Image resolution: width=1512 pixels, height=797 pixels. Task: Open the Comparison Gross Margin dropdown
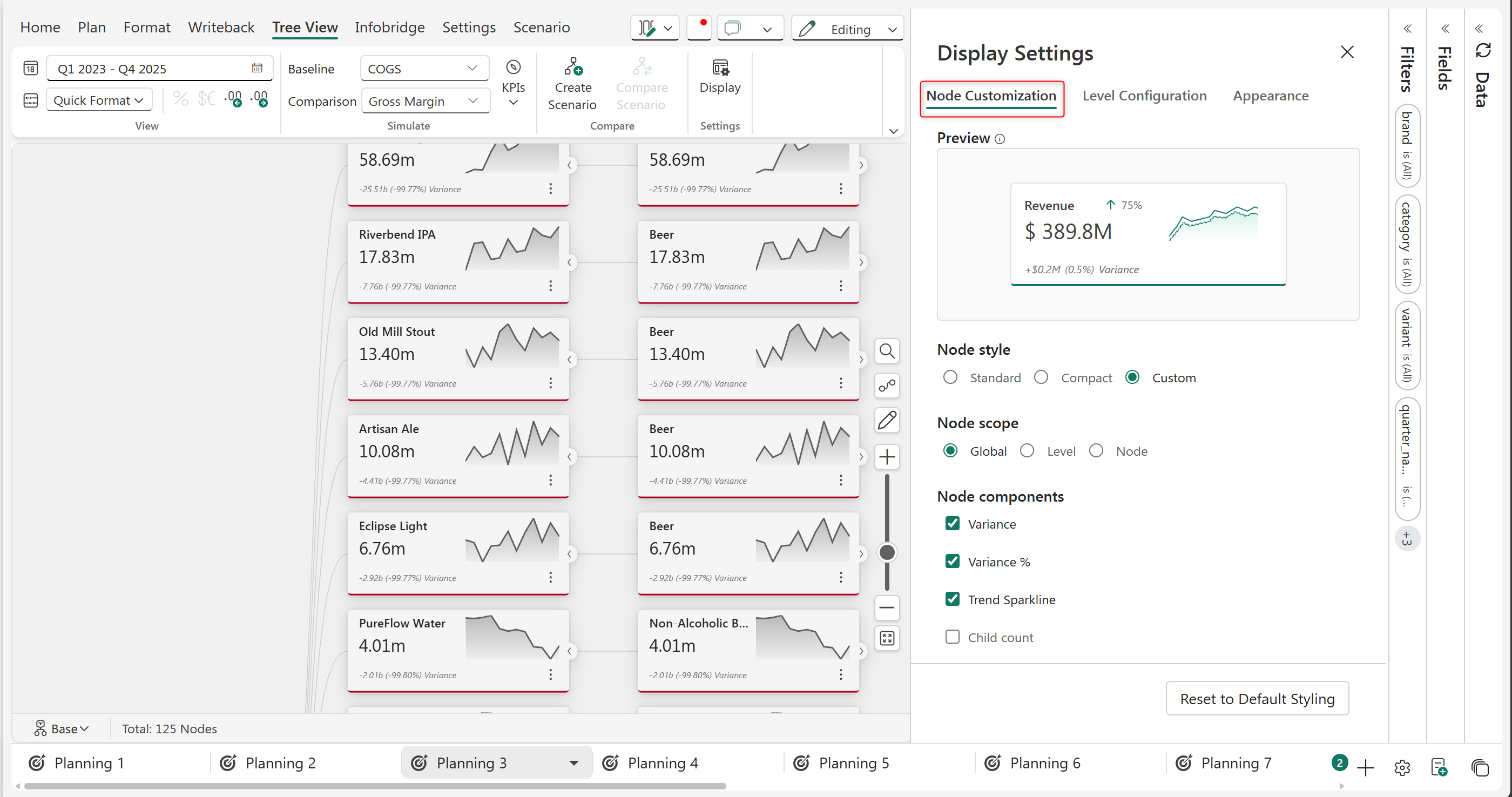point(425,102)
